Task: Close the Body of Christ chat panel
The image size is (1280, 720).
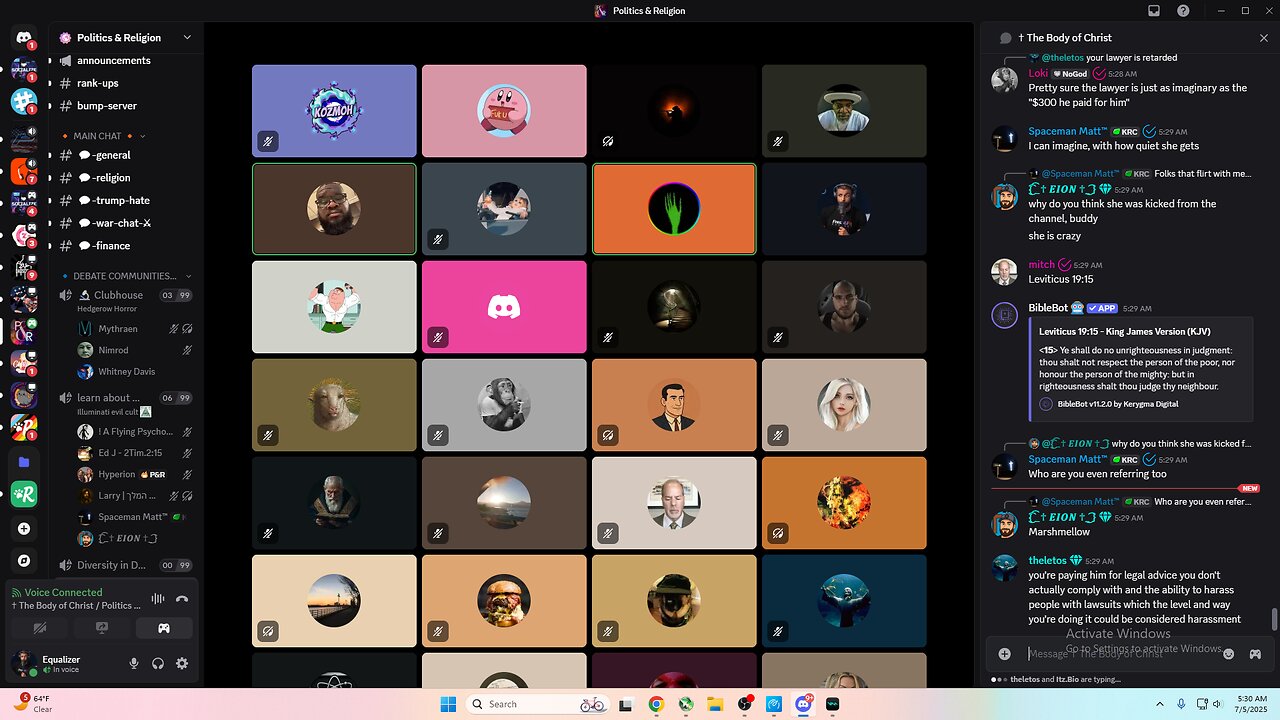Action: [1264, 38]
